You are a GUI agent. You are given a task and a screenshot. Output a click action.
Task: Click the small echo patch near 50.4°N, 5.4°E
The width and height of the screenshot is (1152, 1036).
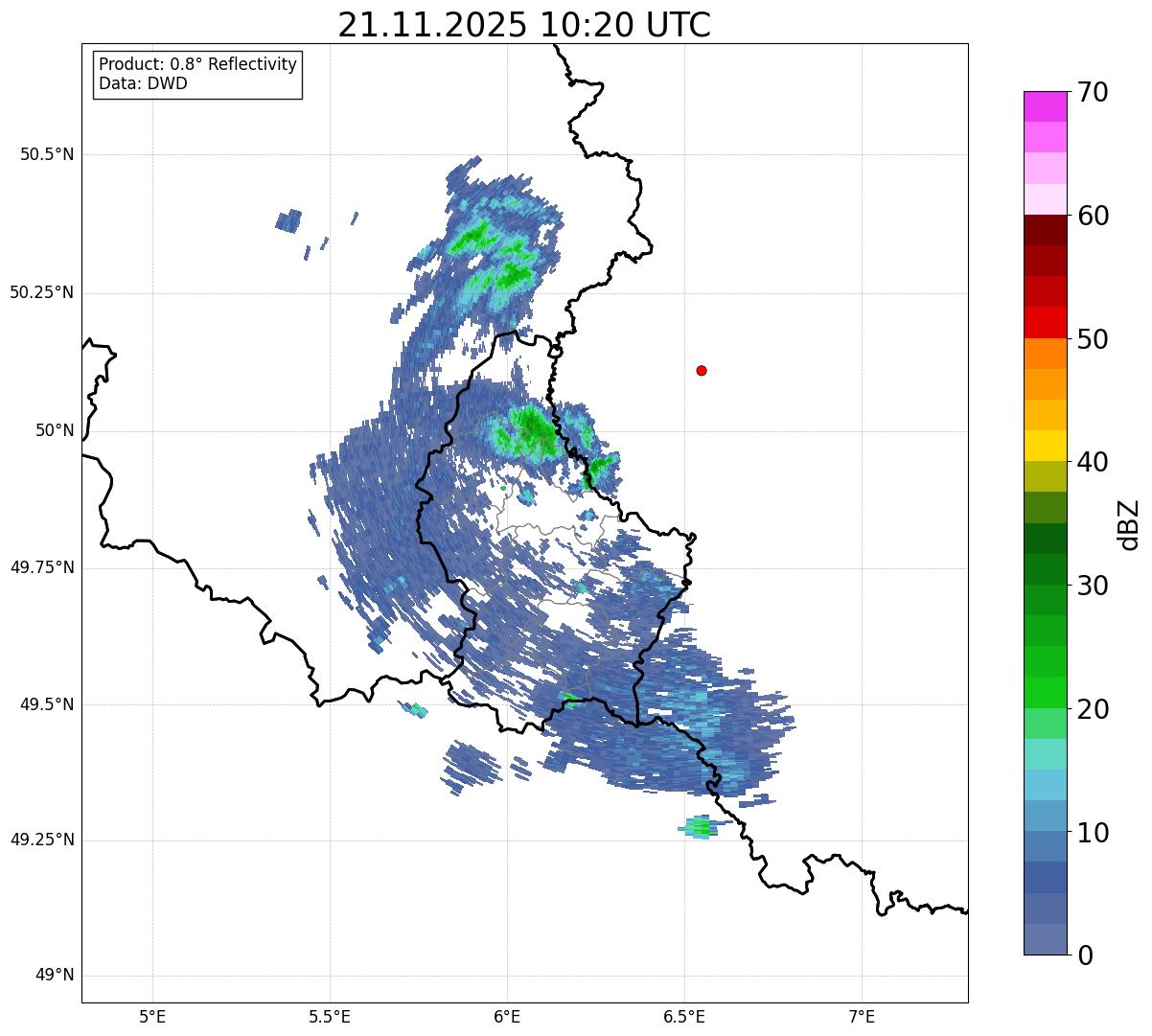pyautogui.click(x=288, y=221)
